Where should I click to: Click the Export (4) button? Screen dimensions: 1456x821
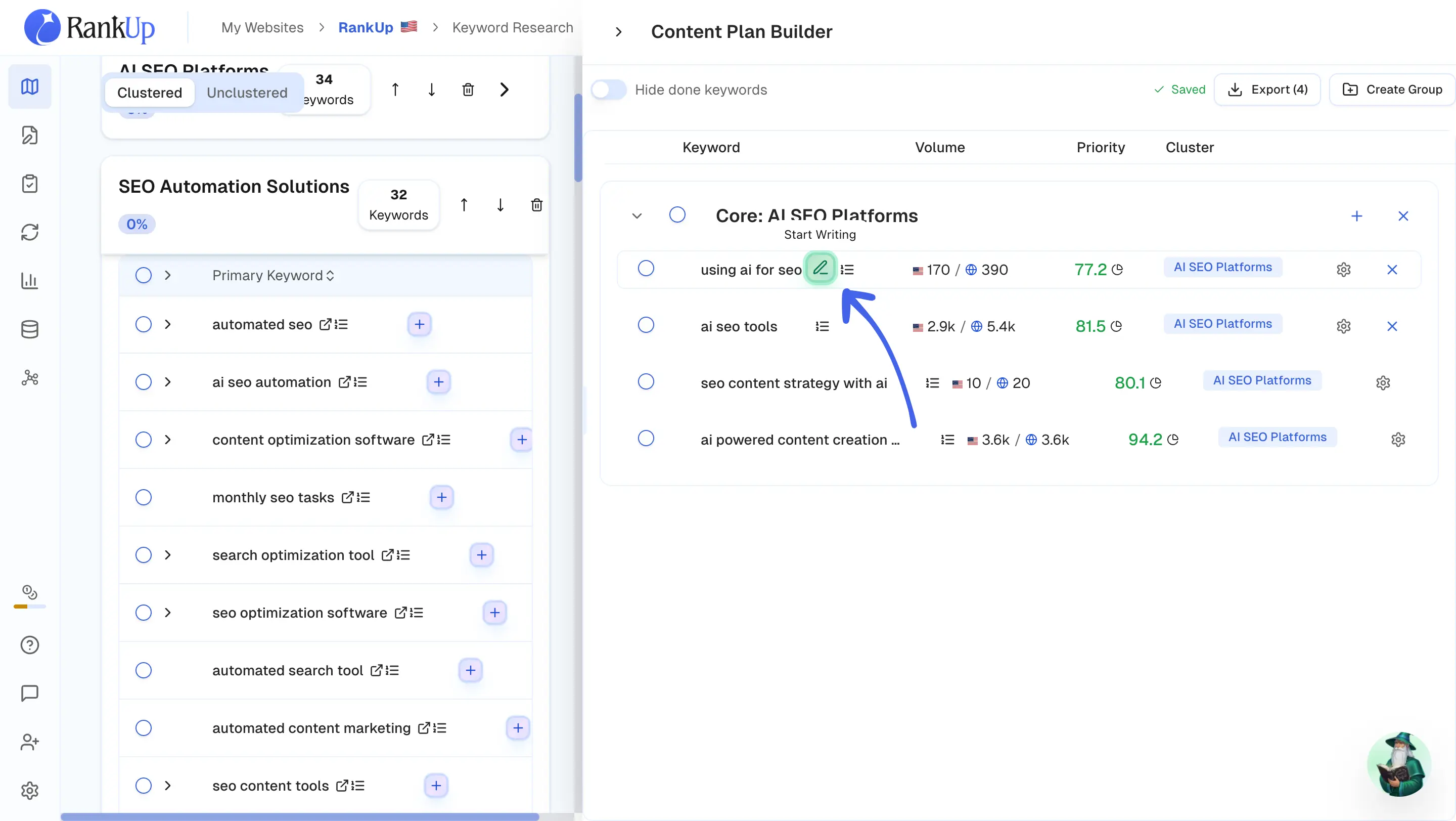1267,90
